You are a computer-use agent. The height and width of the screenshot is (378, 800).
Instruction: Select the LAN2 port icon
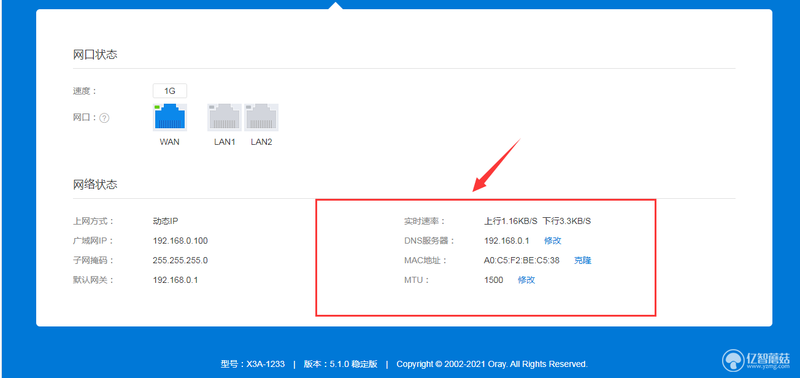261,117
